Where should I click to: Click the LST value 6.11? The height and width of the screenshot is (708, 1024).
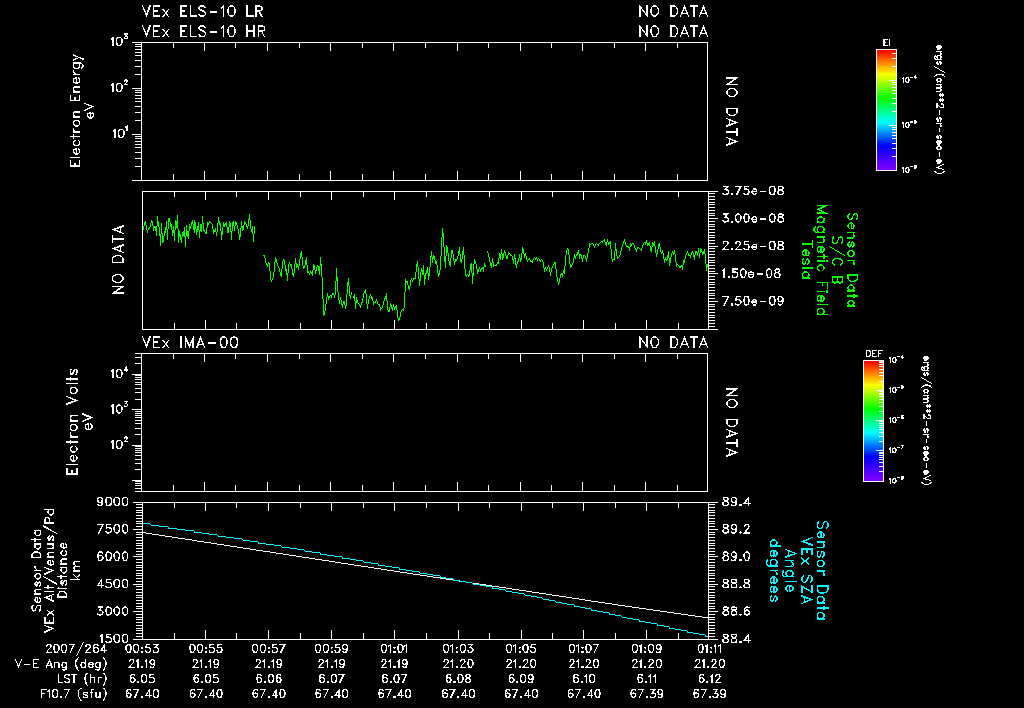click(647, 679)
